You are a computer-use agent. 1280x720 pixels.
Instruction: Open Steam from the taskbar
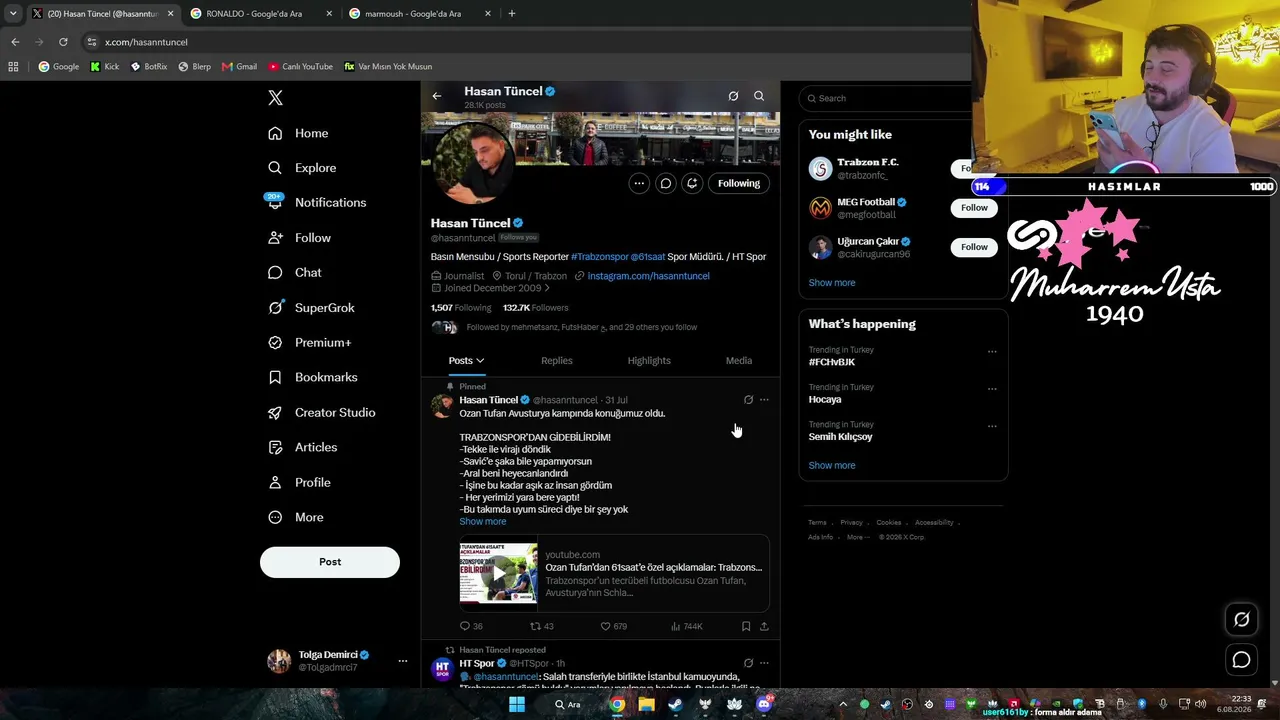click(x=676, y=705)
